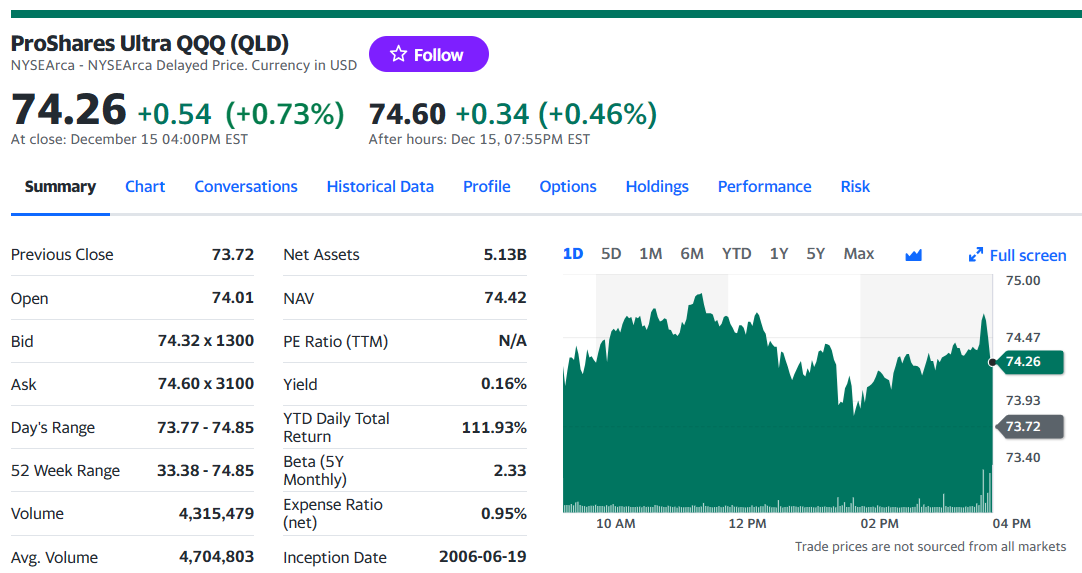This screenshot has width=1082, height=573.
Task: Follow the QLD ticker
Action: [x=429, y=54]
